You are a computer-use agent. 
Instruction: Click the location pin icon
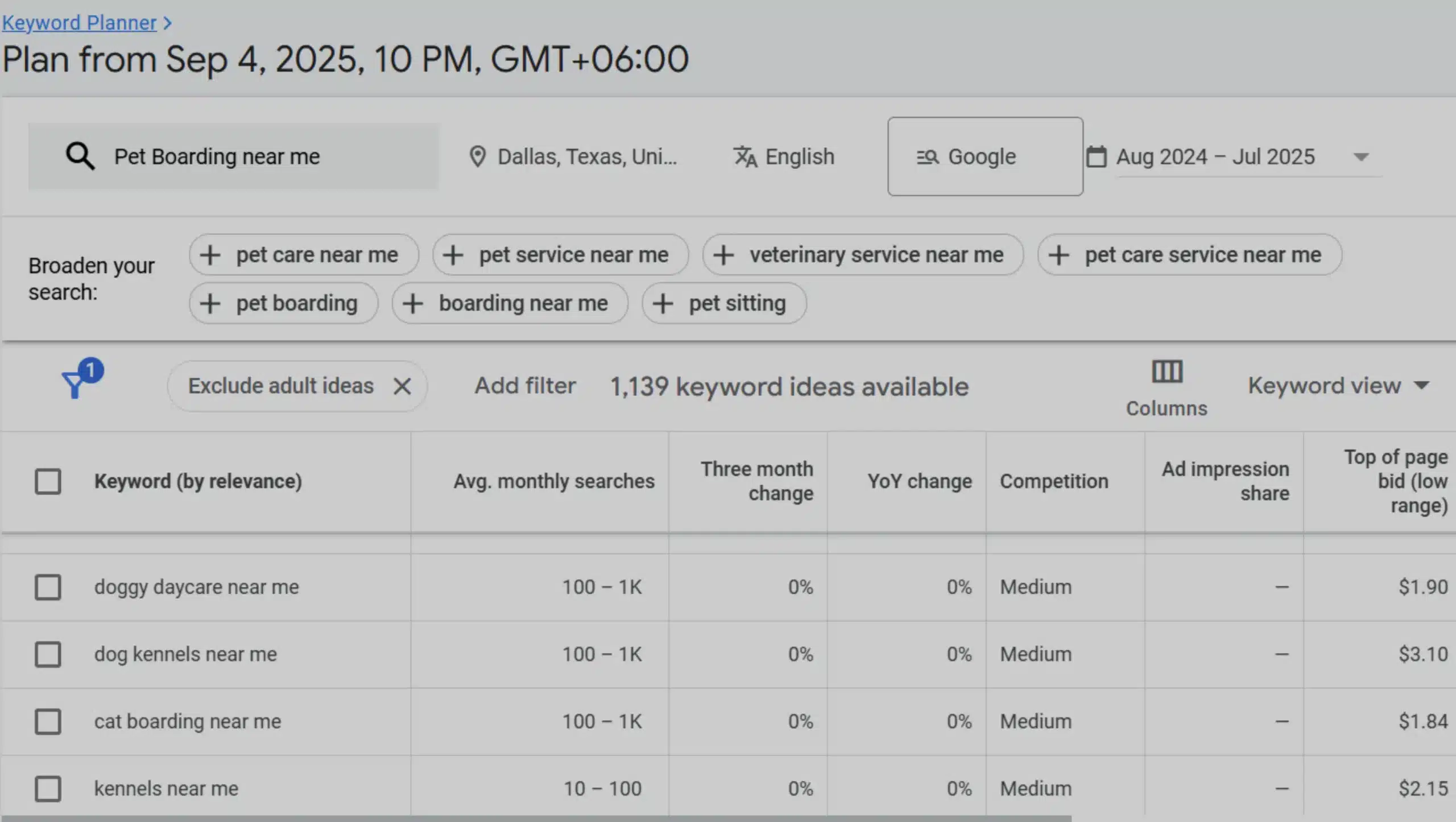[x=477, y=156]
